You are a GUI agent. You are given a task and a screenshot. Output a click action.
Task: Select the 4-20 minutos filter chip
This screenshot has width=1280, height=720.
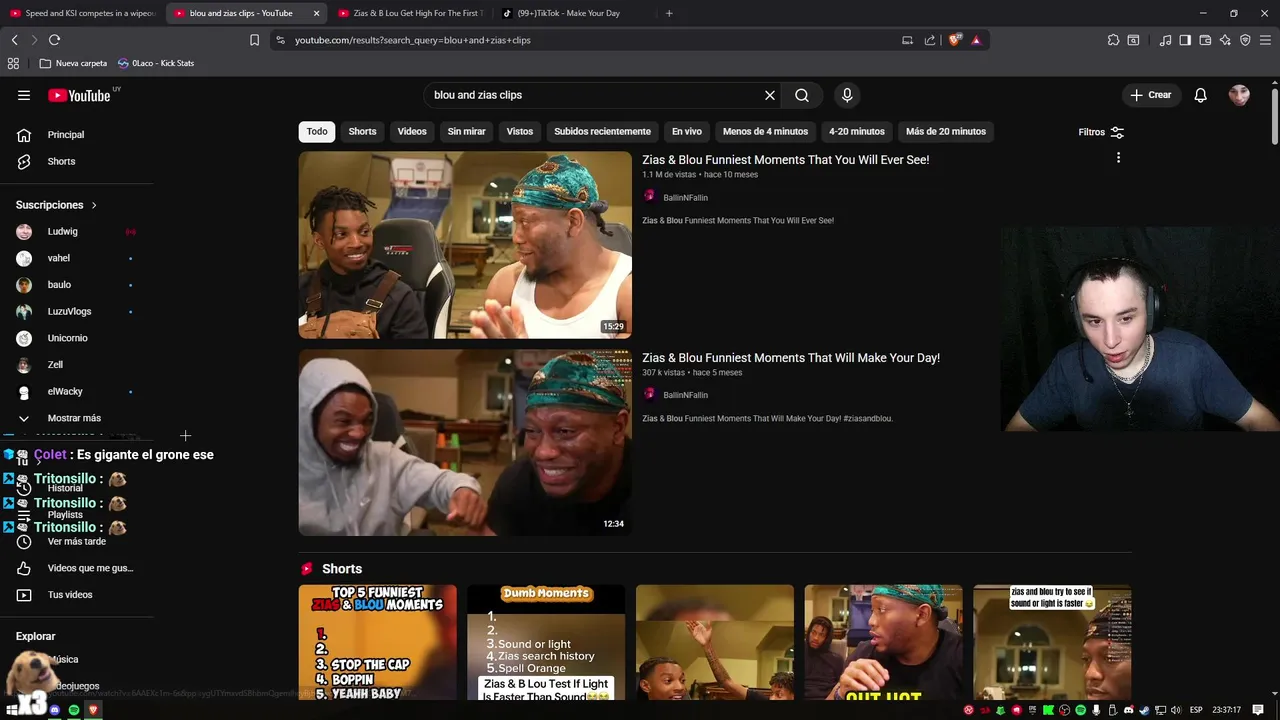(x=857, y=131)
